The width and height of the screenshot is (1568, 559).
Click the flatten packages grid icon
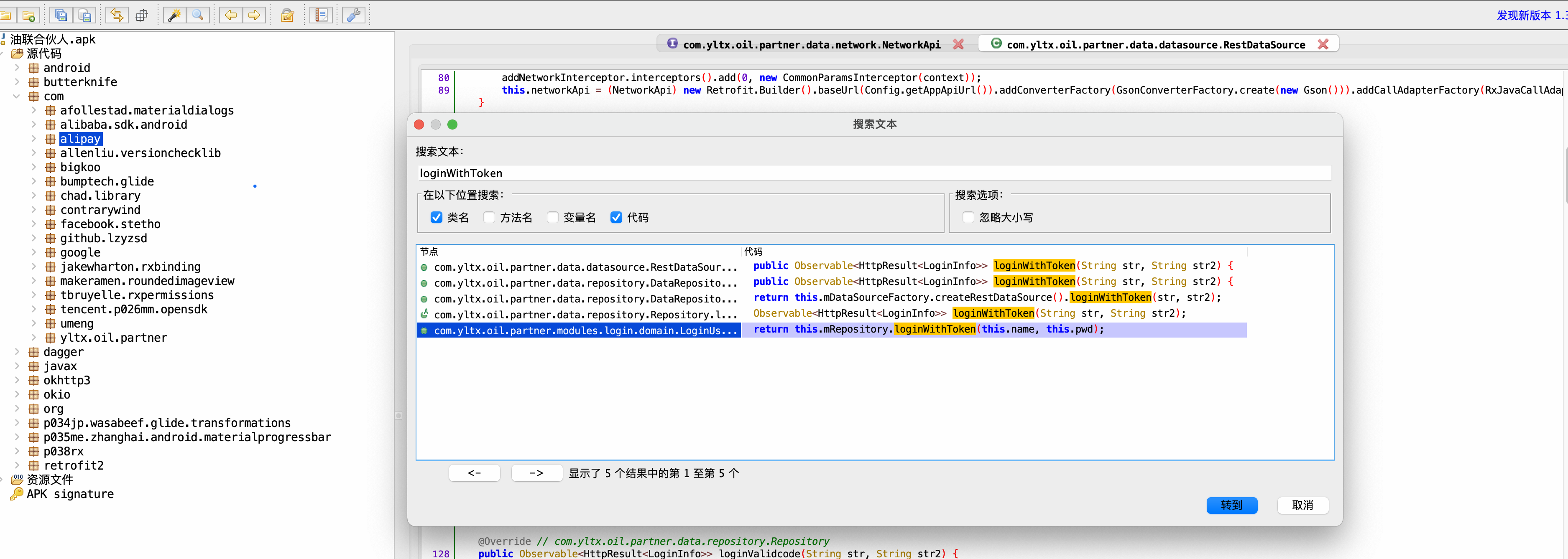142,15
